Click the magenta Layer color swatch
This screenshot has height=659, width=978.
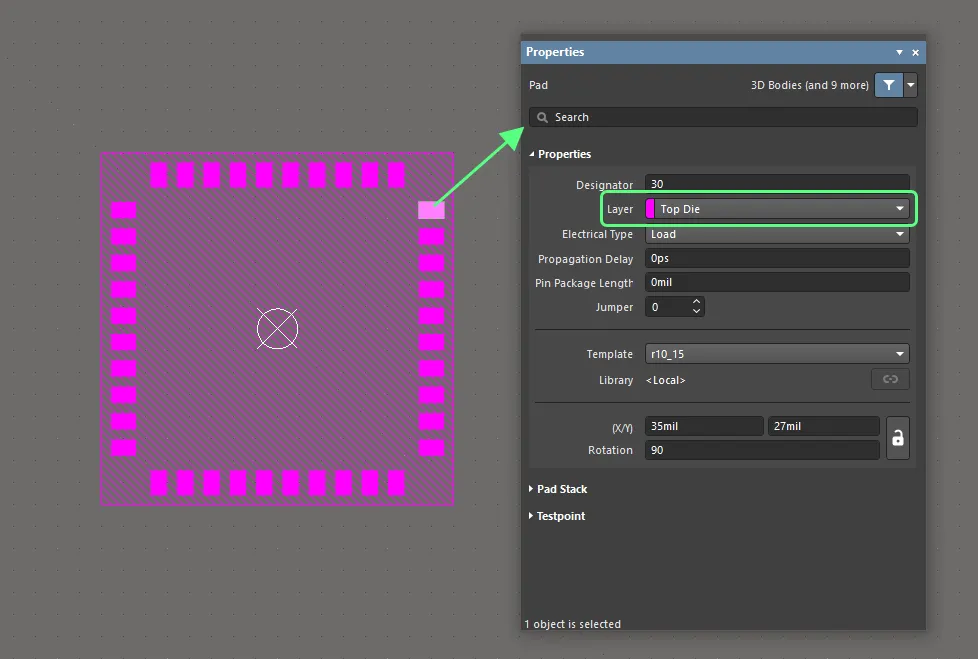[x=651, y=209]
